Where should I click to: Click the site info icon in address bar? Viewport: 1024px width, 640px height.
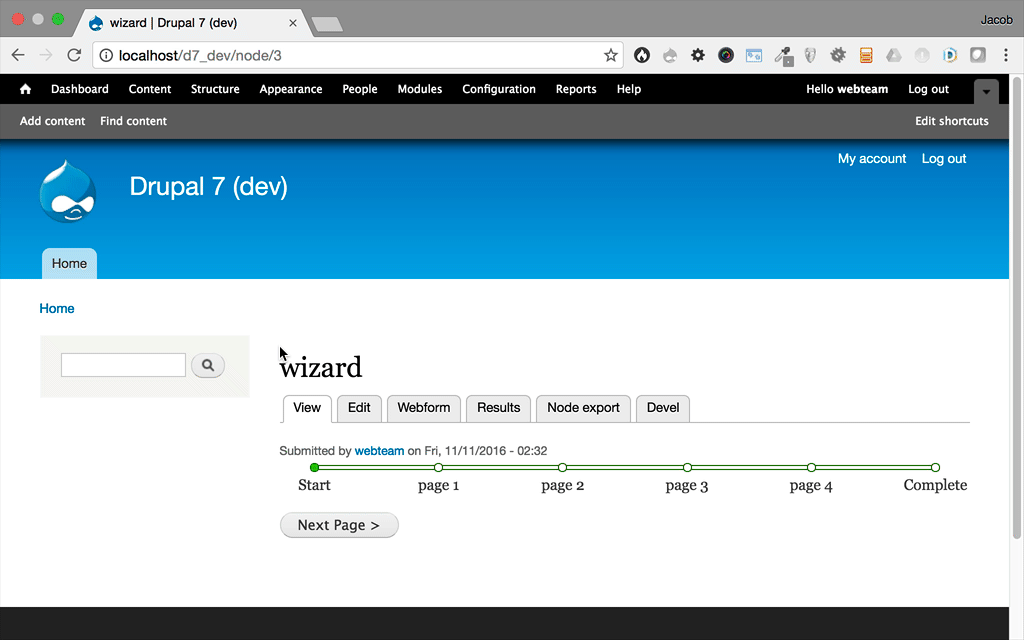[x=106, y=56]
